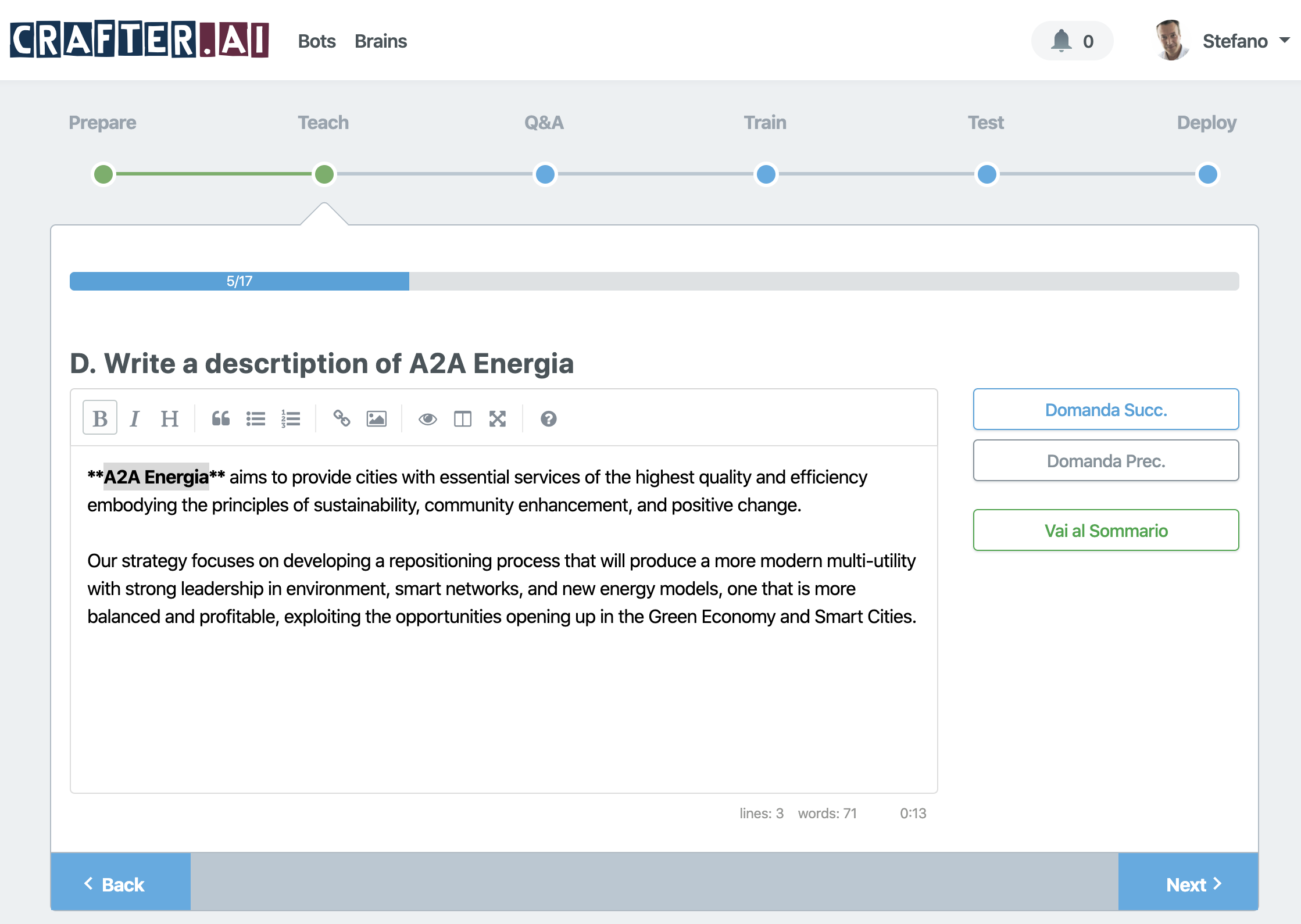Go to the Train step label

pos(765,123)
